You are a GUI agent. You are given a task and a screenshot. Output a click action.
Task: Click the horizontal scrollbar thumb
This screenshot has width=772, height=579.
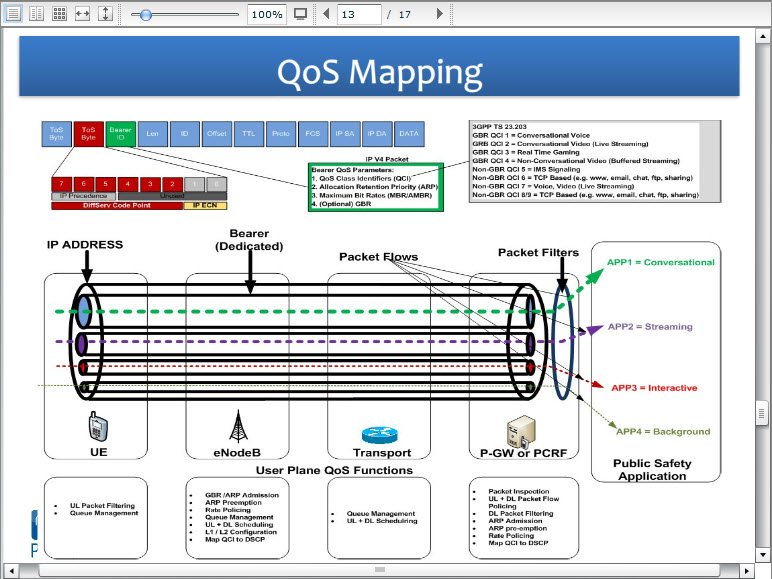coord(380,570)
